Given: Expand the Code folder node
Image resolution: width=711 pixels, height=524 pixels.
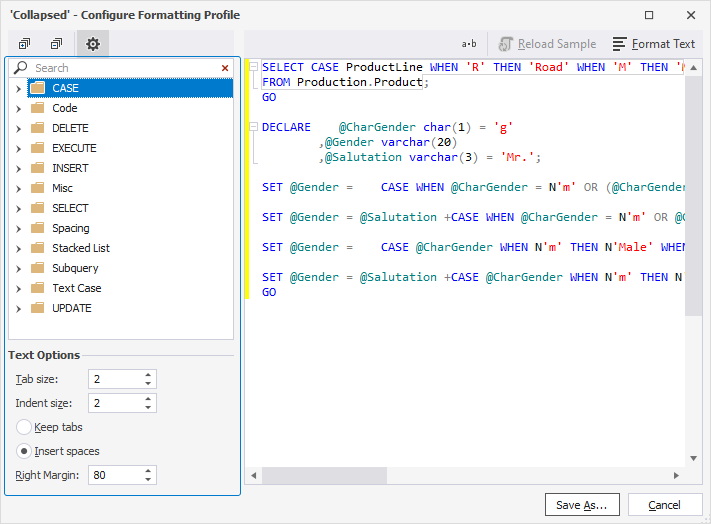Looking at the screenshot, I should pos(18,108).
